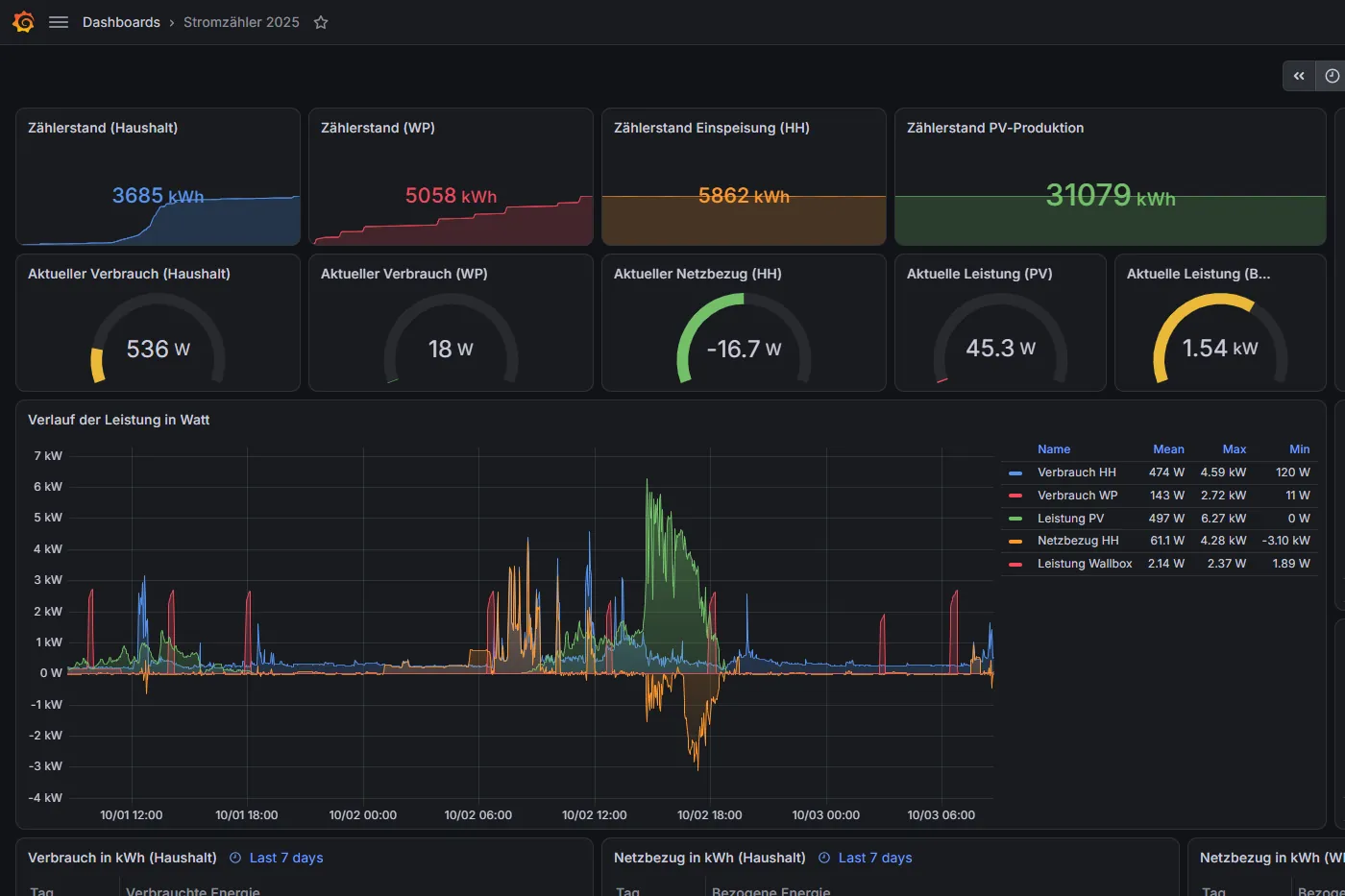This screenshot has width=1345, height=896.
Task: Sort the legend by the Max column
Action: click(1235, 449)
